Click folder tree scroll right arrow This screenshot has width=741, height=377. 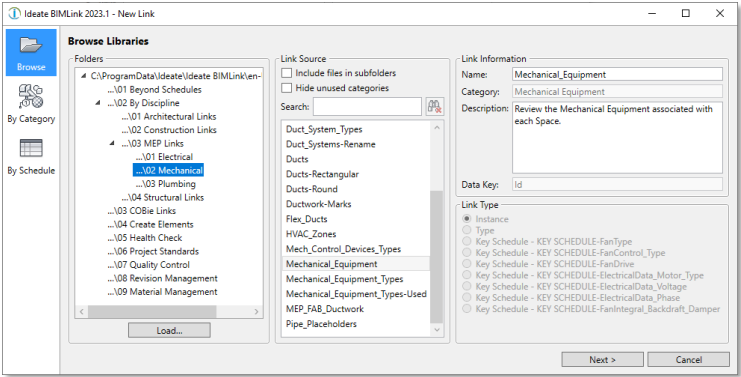click(x=257, y=311)
